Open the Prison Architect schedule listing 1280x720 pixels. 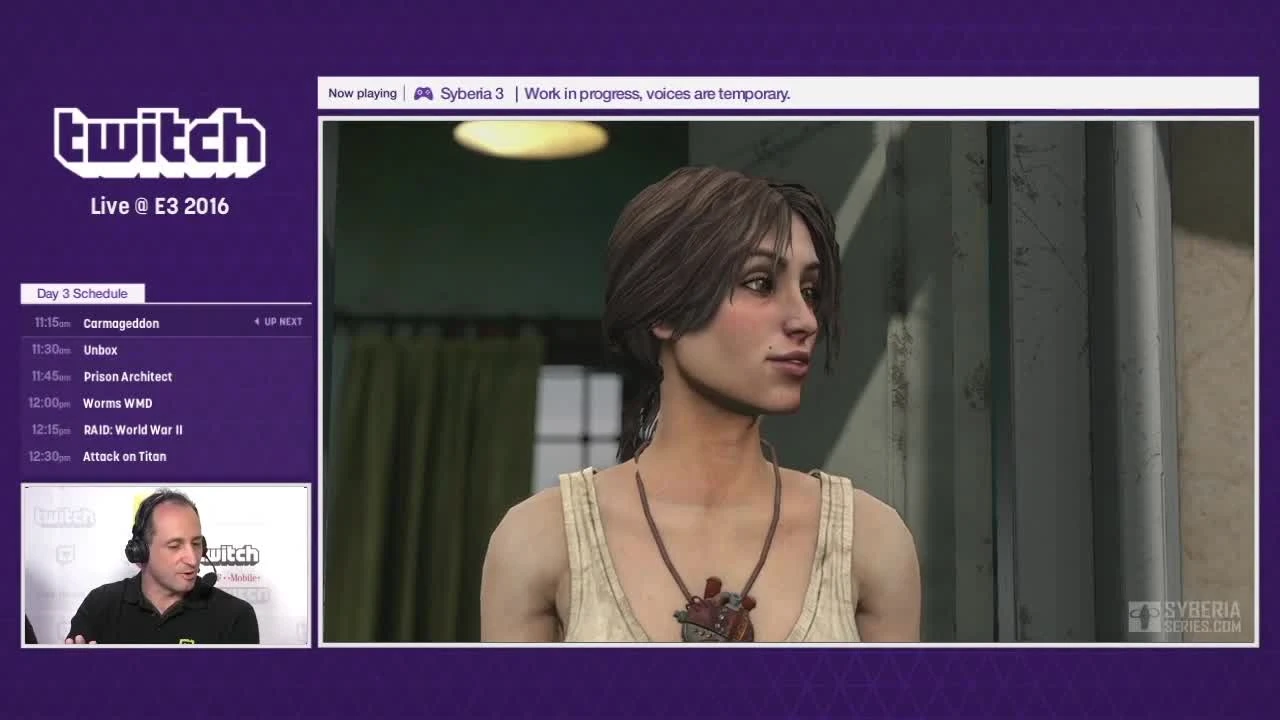click(126, 377)
